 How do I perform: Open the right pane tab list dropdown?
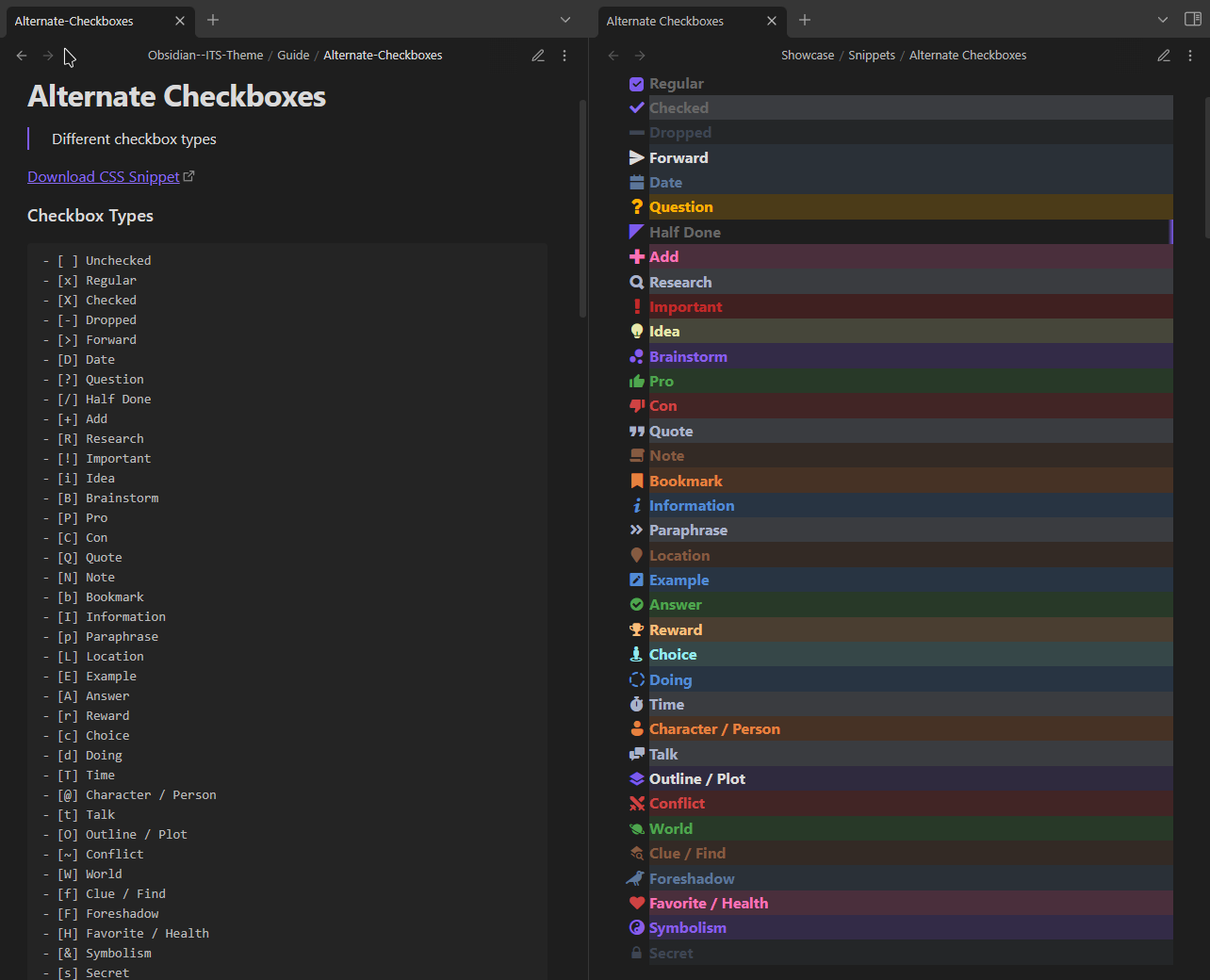(1163, 20)
